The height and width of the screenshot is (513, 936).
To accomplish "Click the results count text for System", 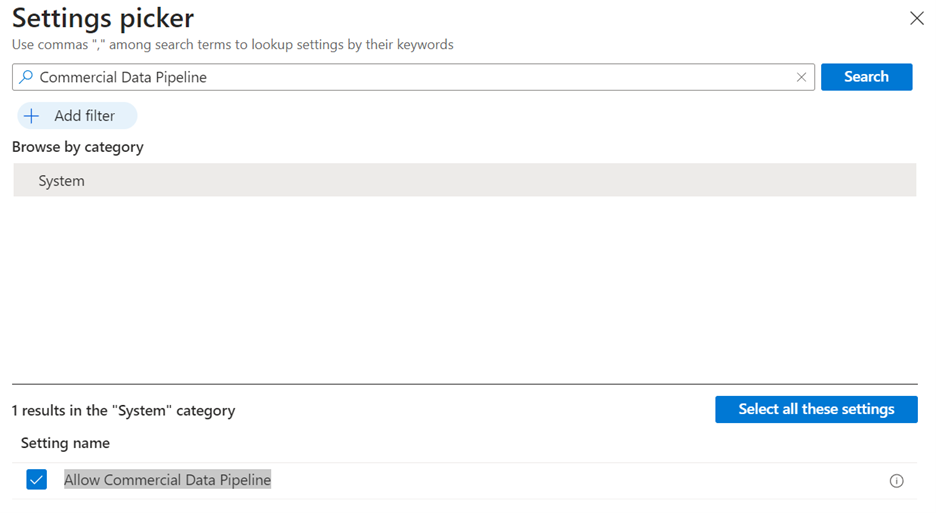I will pyautogui.click(x=123, y=410).
